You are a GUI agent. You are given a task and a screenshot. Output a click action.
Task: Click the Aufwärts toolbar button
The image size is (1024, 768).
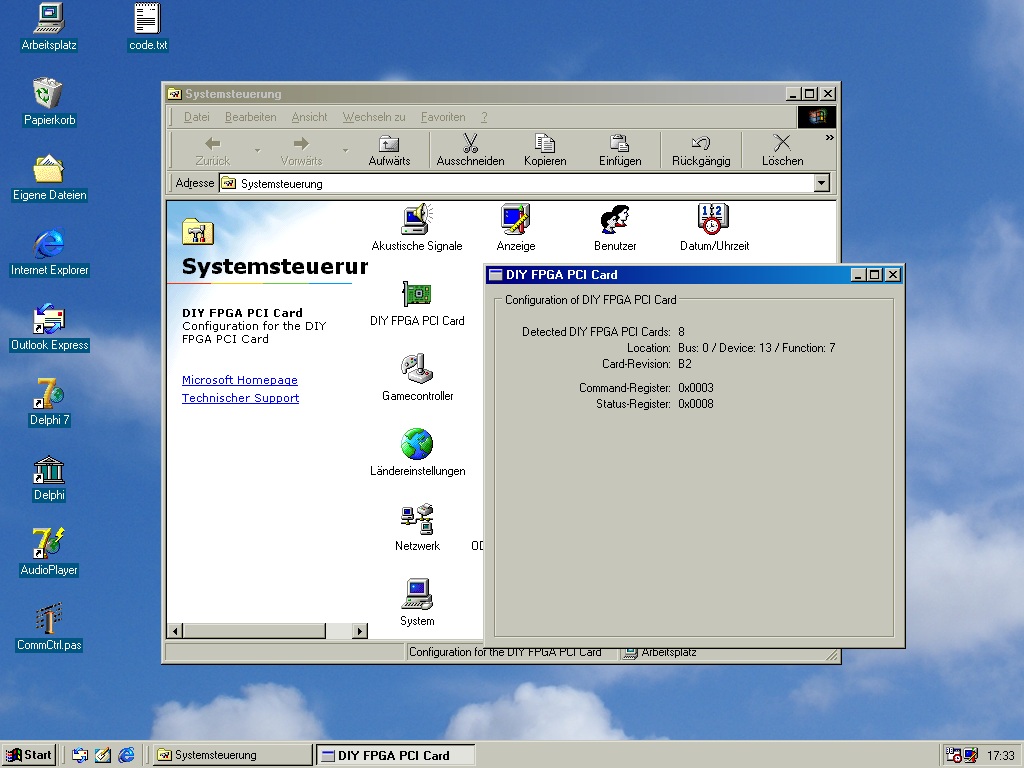tap(389, 150)
